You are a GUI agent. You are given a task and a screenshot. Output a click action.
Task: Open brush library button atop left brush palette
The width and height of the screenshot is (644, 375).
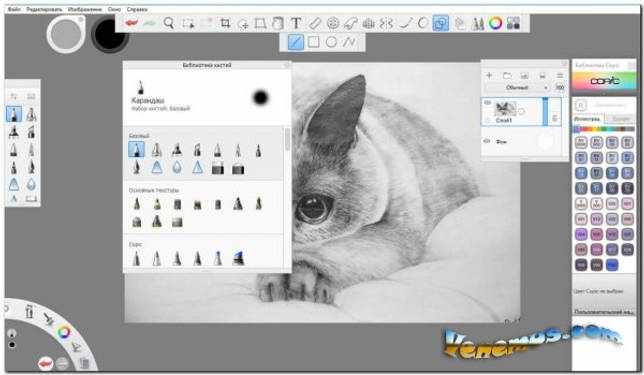point(14,97)
